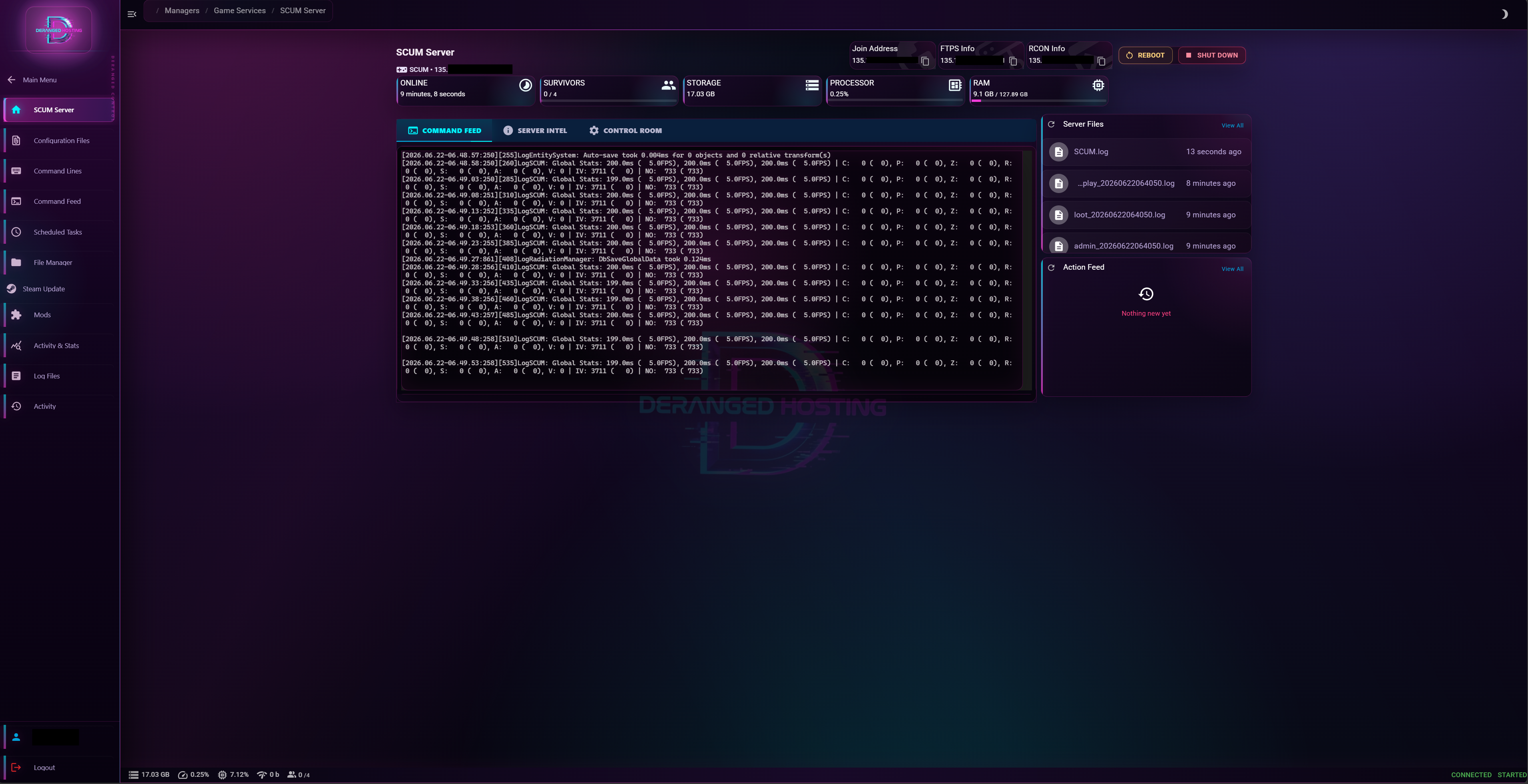Open Log Files from sidebar
Image resolution: width=1528 pixels, height=784 pixels.
point(59,376)
